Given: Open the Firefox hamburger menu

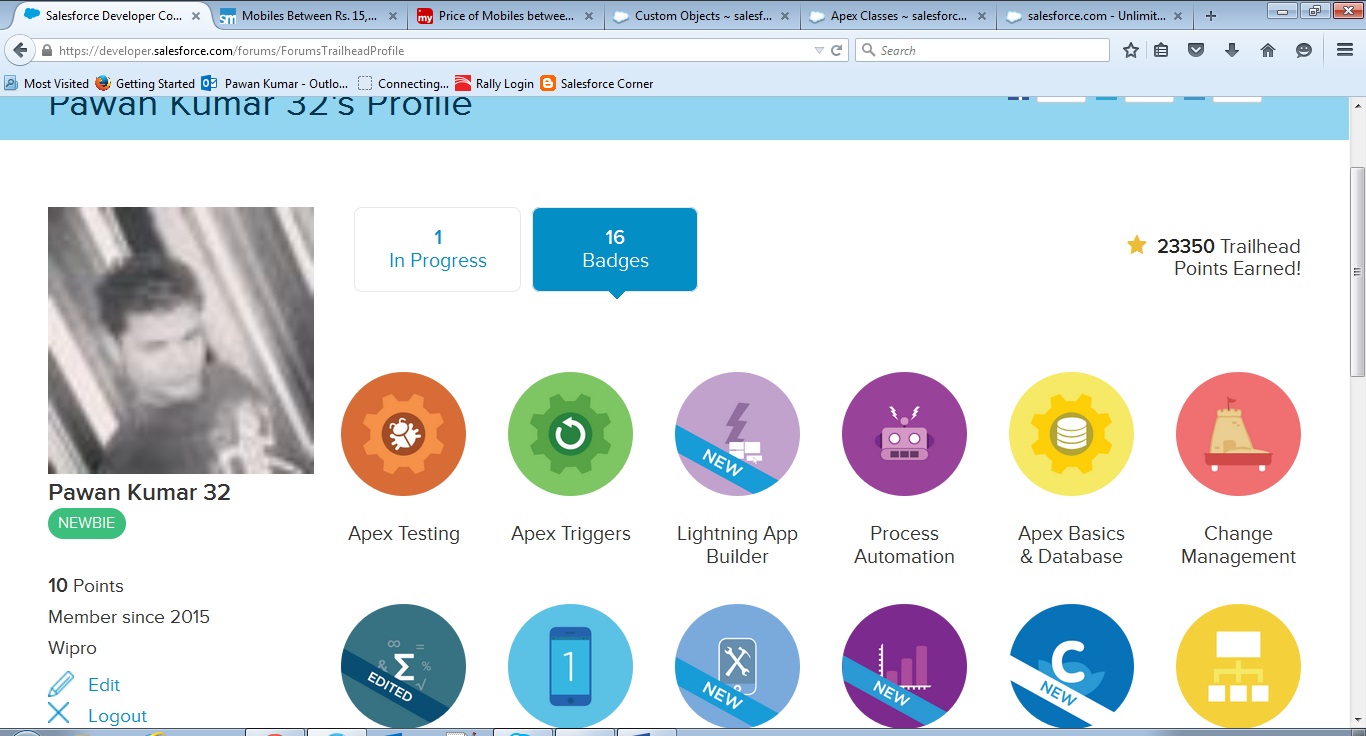Looking at the screenshot, I should (x=1345, y=50).
